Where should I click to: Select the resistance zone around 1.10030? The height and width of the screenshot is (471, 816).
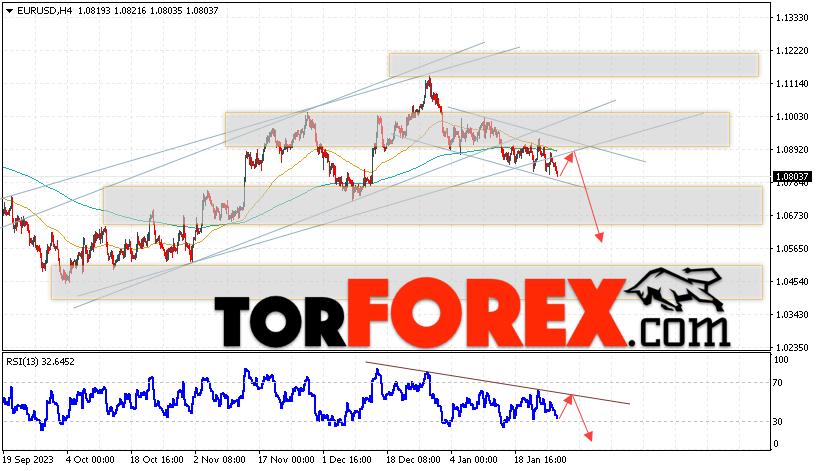pyautogui.click(x=477, y=129)
